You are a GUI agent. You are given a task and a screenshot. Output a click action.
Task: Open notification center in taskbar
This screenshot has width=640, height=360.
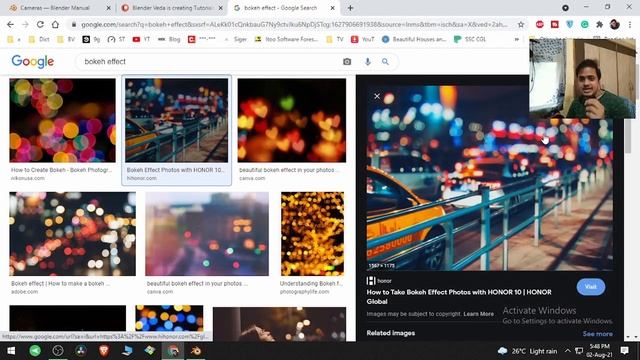[624, 351]
